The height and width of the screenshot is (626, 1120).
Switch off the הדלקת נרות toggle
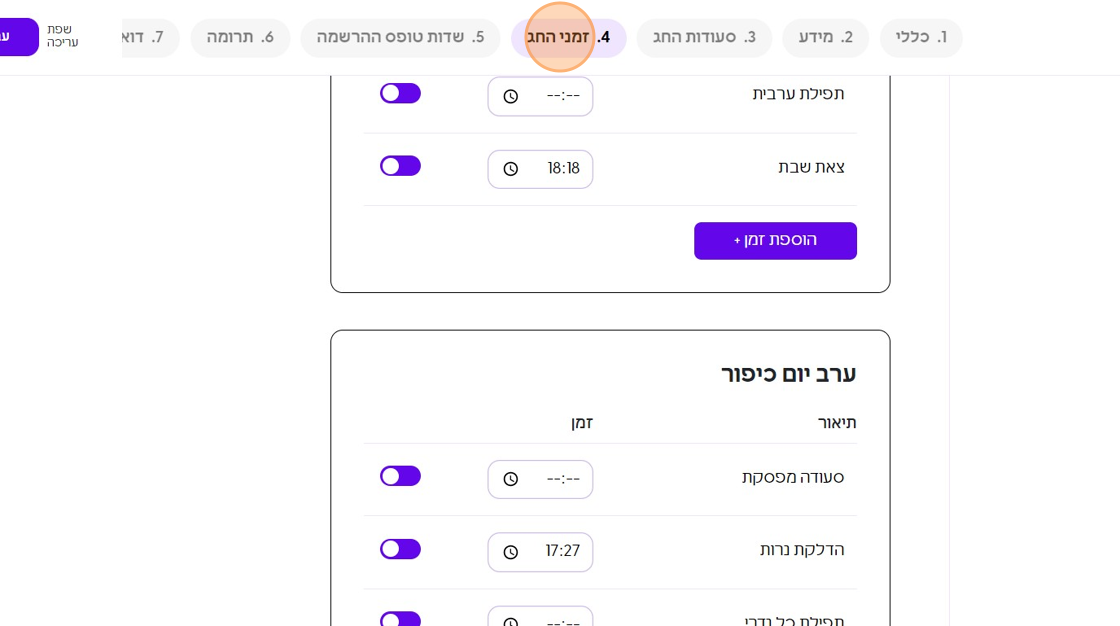[400, 549]
